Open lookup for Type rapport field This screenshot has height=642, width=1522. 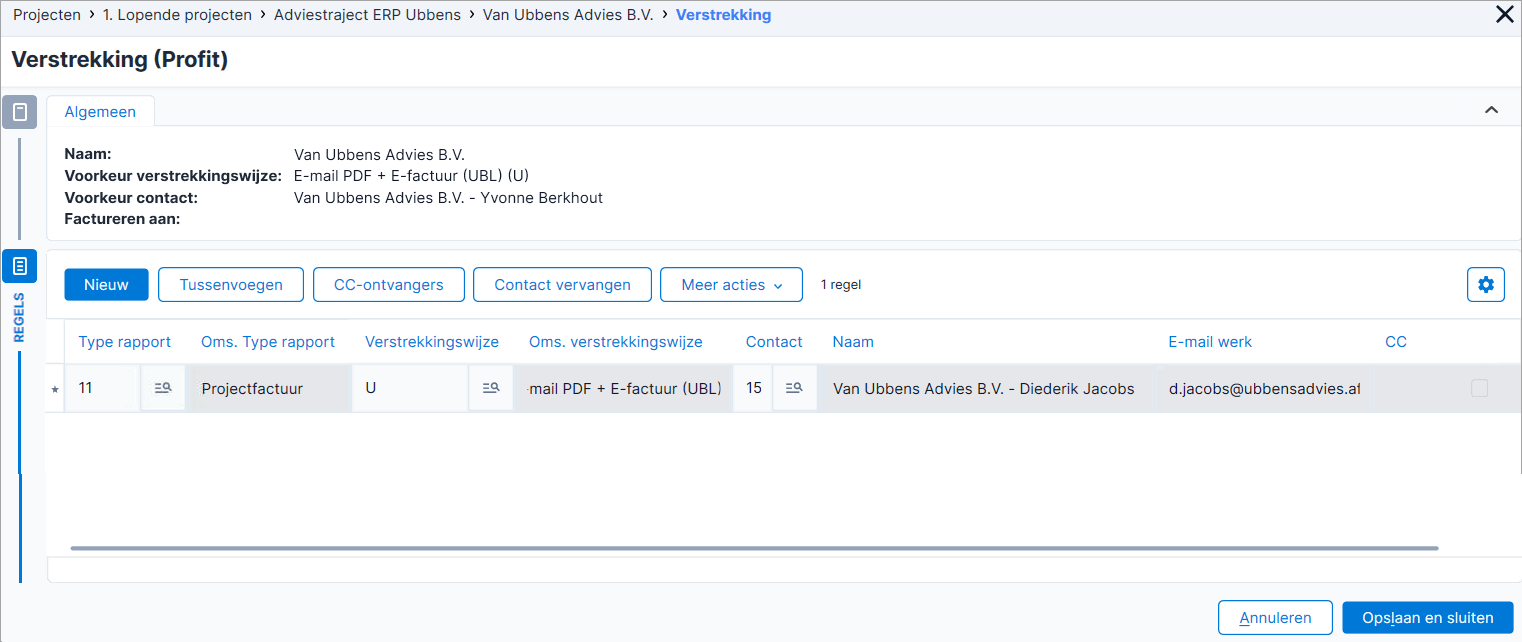[162, 388]
